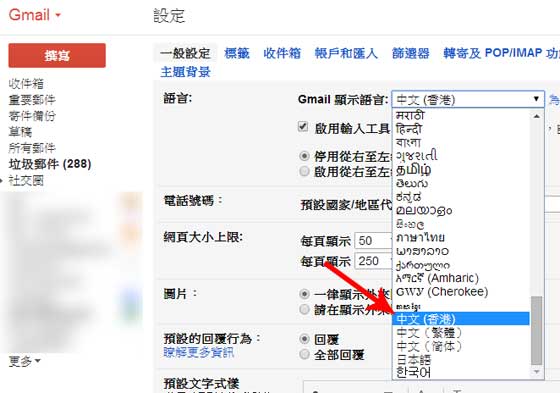Open the page size dropdown showing 50

[x=374, y=241]
